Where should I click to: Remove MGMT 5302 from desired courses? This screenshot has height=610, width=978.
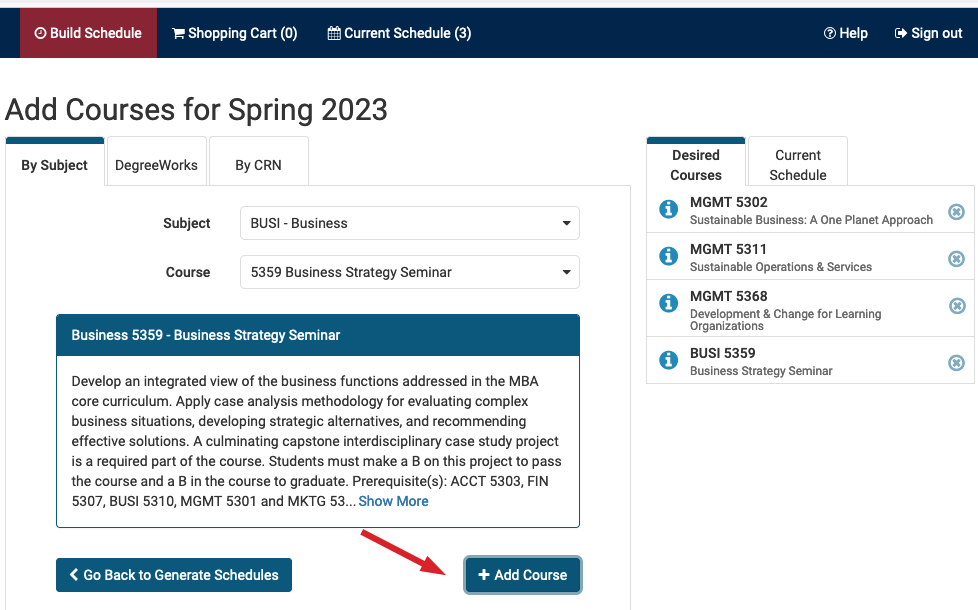(x=956, y=212)
